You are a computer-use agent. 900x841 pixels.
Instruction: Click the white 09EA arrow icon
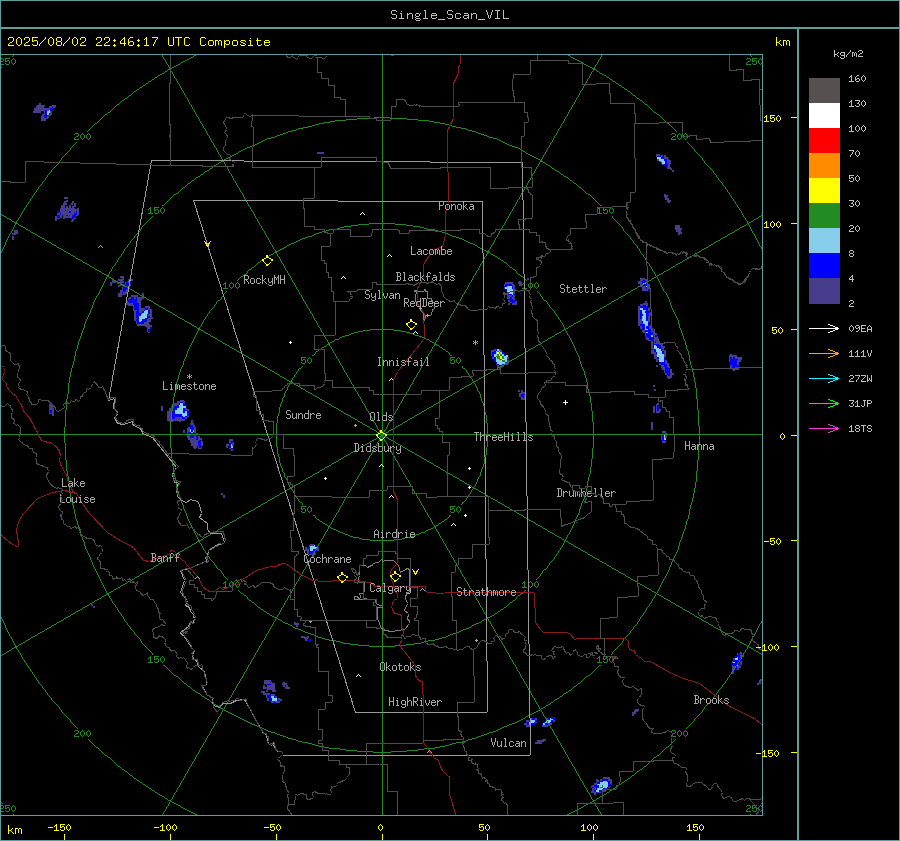click(x=824, y=328)
